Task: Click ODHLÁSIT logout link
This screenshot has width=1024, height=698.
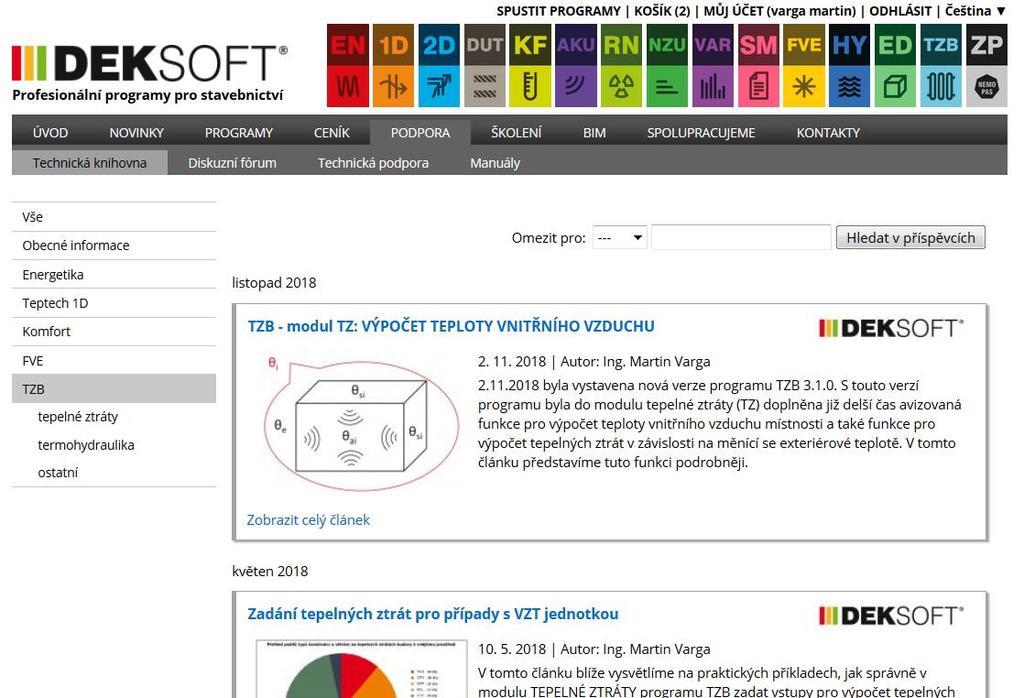Action: pos(900,11)
